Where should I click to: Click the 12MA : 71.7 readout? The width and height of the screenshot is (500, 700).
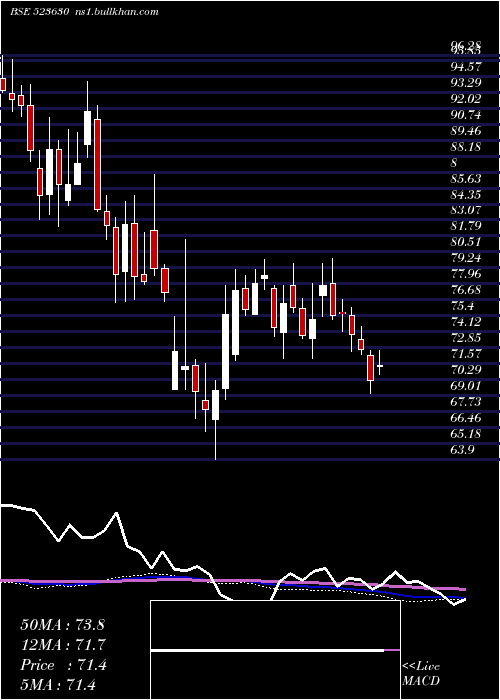pyautogui.click(x=62, y=645)
